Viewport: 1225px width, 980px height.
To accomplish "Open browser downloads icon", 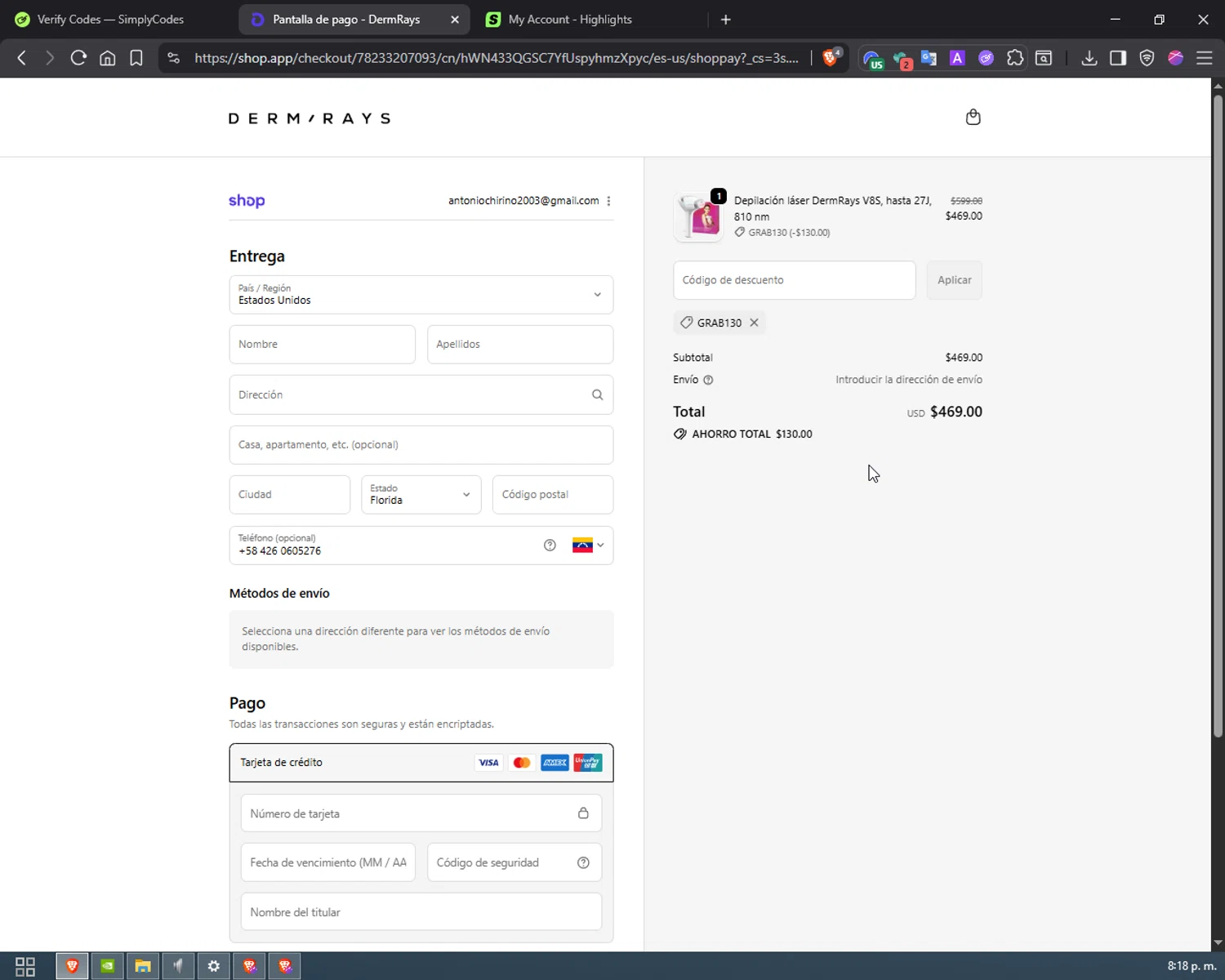I will point(1089,58).
